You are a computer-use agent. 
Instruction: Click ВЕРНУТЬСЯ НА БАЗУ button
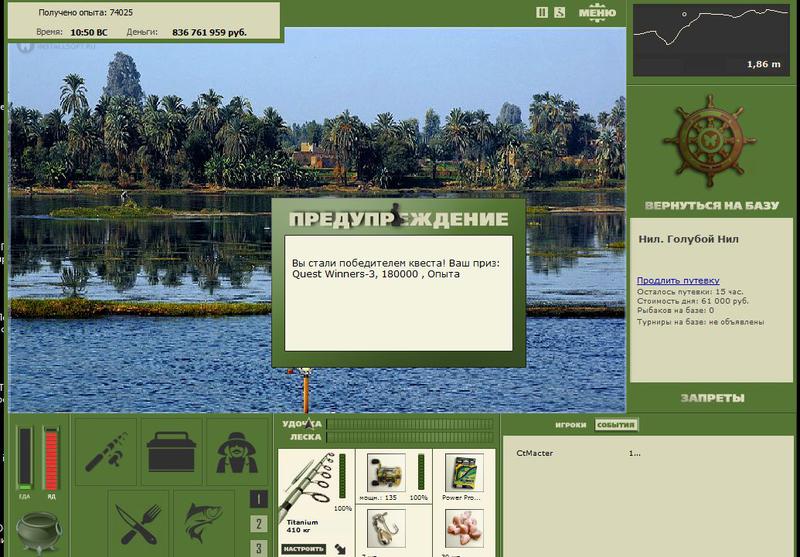click(712, 206)
